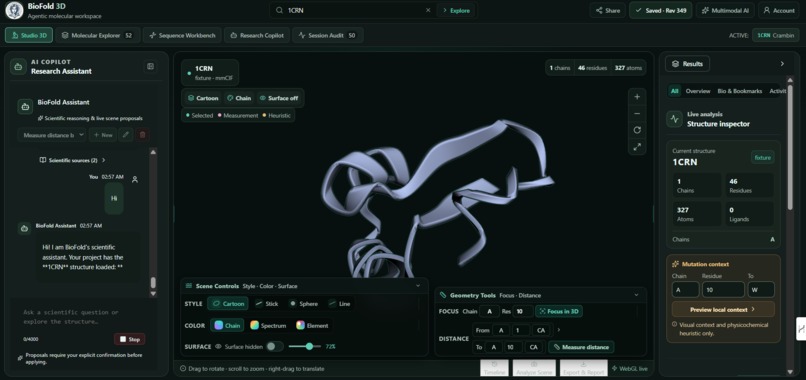Click Export & Report
The width and height of the screenshot is (806, 380).
(583, 368)
